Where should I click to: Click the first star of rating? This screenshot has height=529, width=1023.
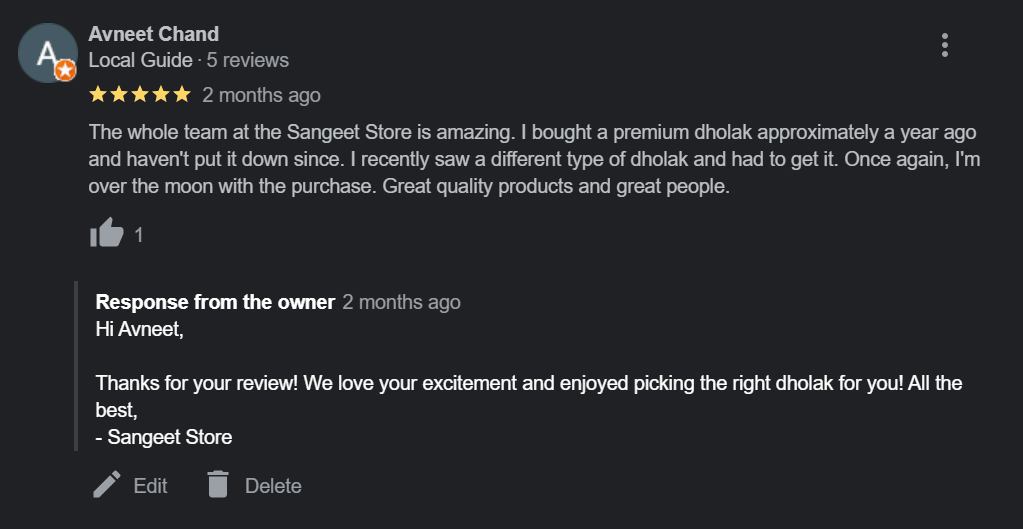tap(98, 95)
